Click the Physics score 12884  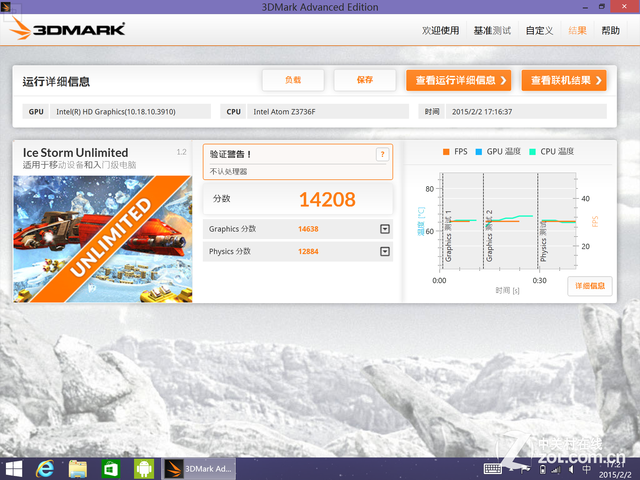308,251
